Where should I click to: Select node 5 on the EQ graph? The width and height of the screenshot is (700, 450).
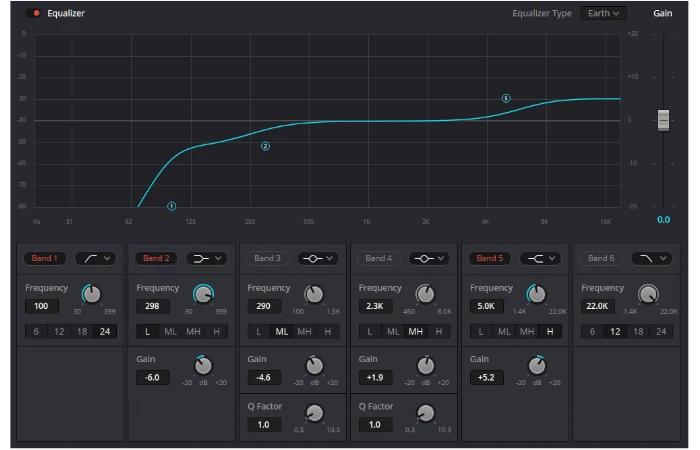coord(506,98)
